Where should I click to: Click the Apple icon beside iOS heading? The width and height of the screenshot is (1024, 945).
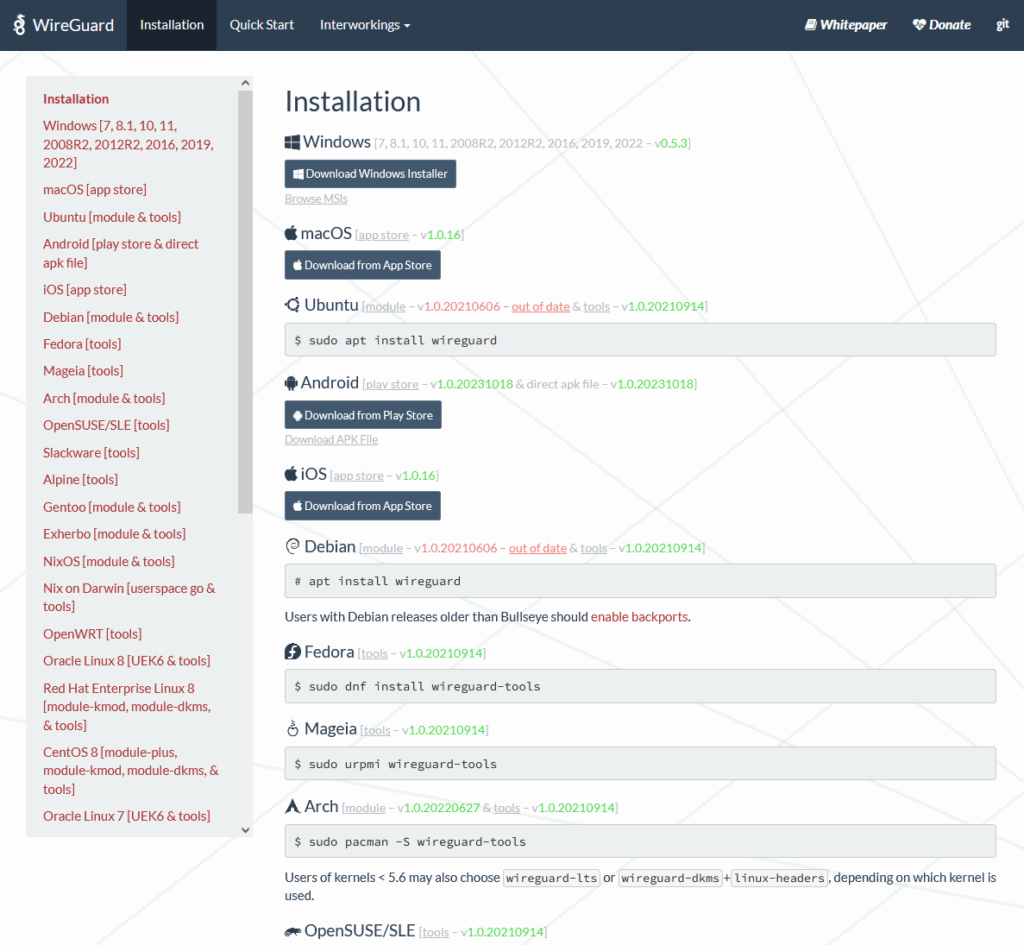tap(291, 474)
